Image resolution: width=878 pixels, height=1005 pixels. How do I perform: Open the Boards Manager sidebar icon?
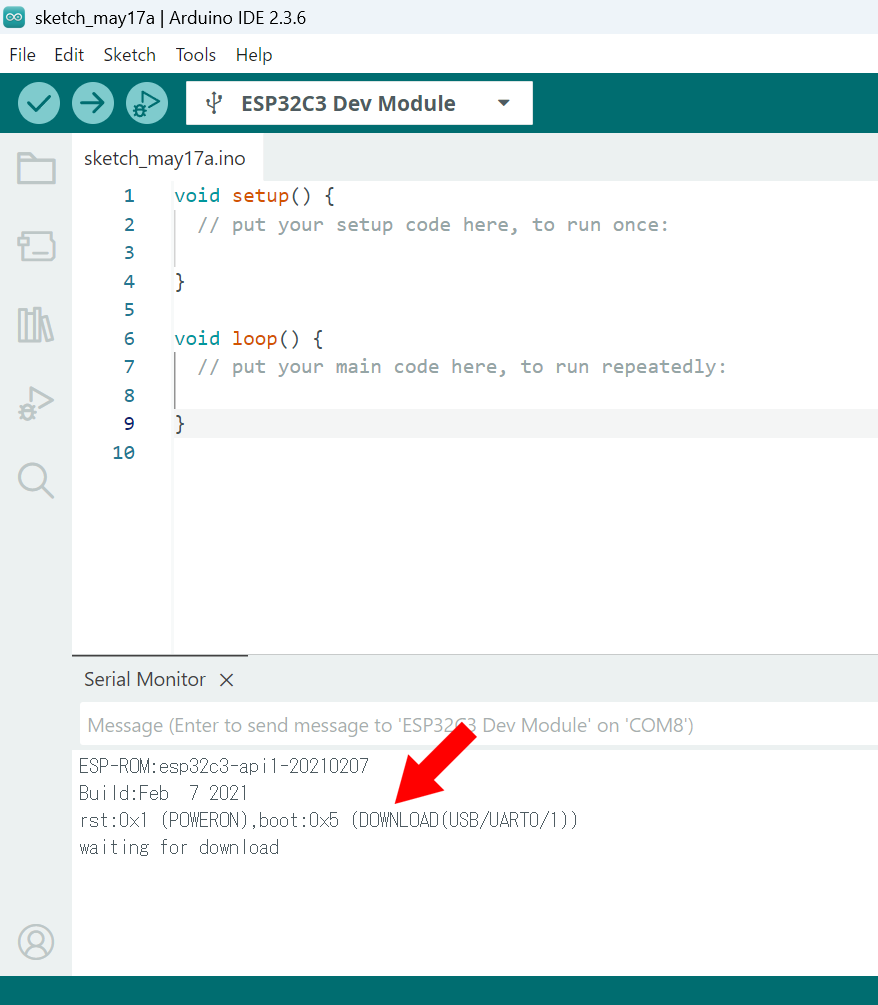coord(36,246)
